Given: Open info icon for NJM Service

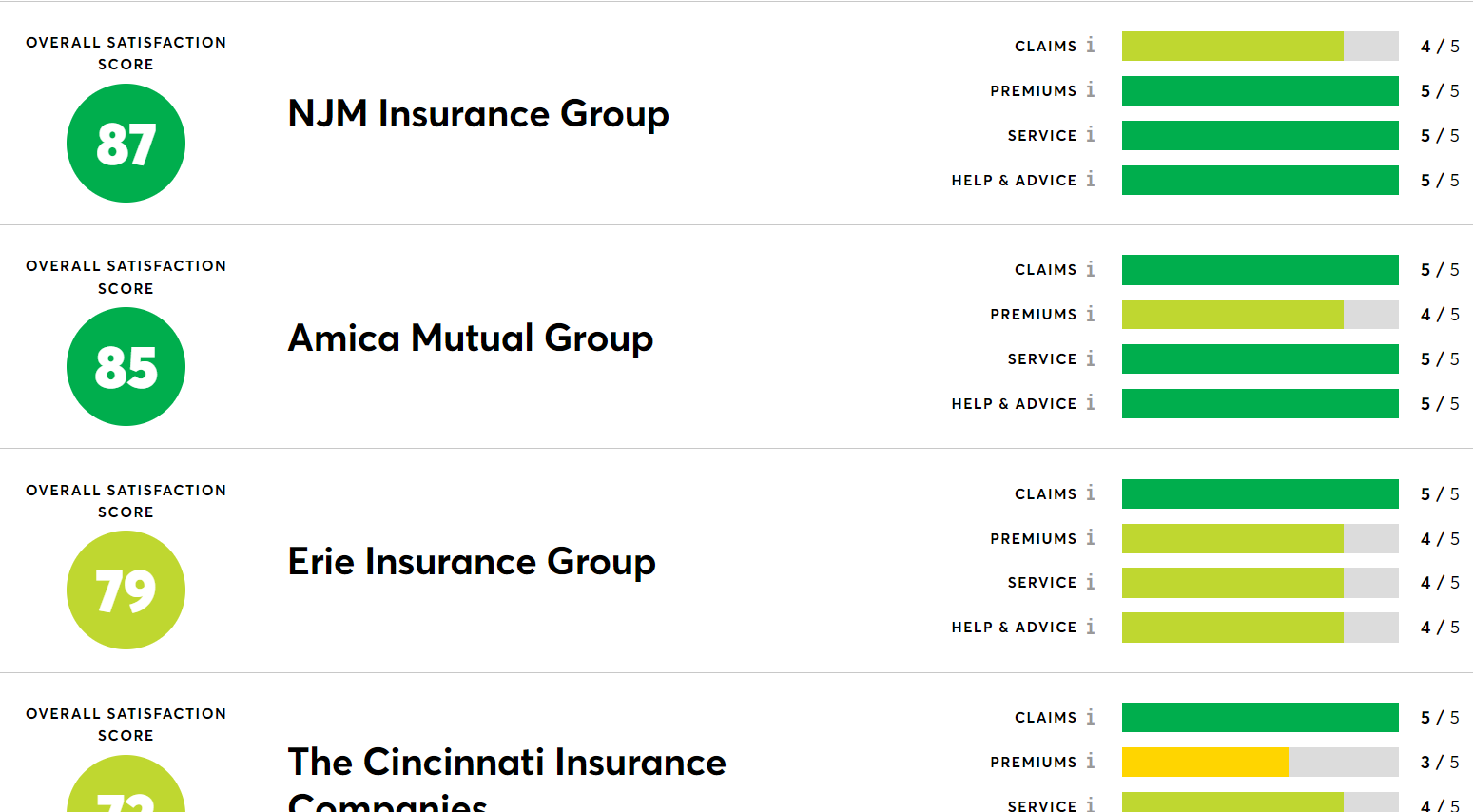Looking at the screenshot, I should [x=1091, y=135].
